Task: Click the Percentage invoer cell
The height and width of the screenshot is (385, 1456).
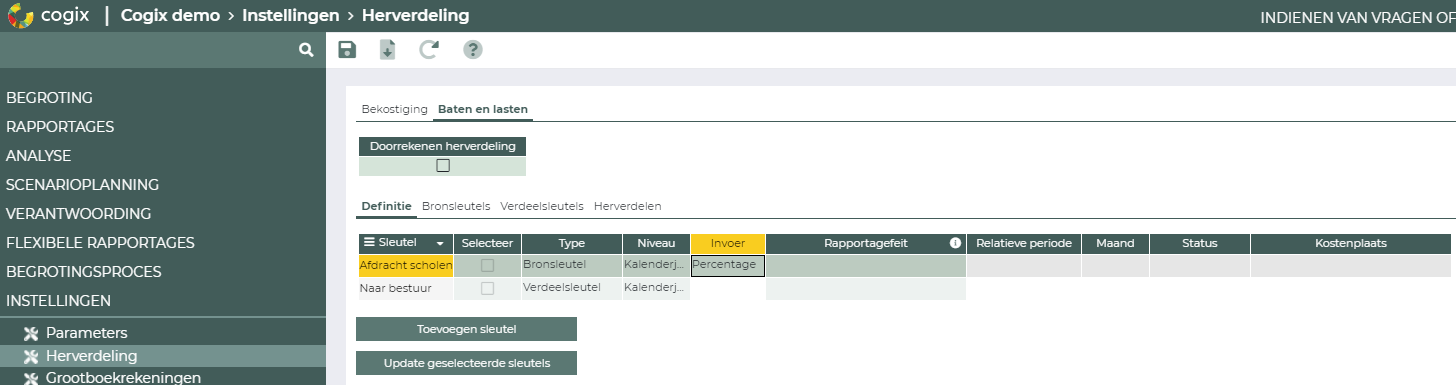Action: 728,266
